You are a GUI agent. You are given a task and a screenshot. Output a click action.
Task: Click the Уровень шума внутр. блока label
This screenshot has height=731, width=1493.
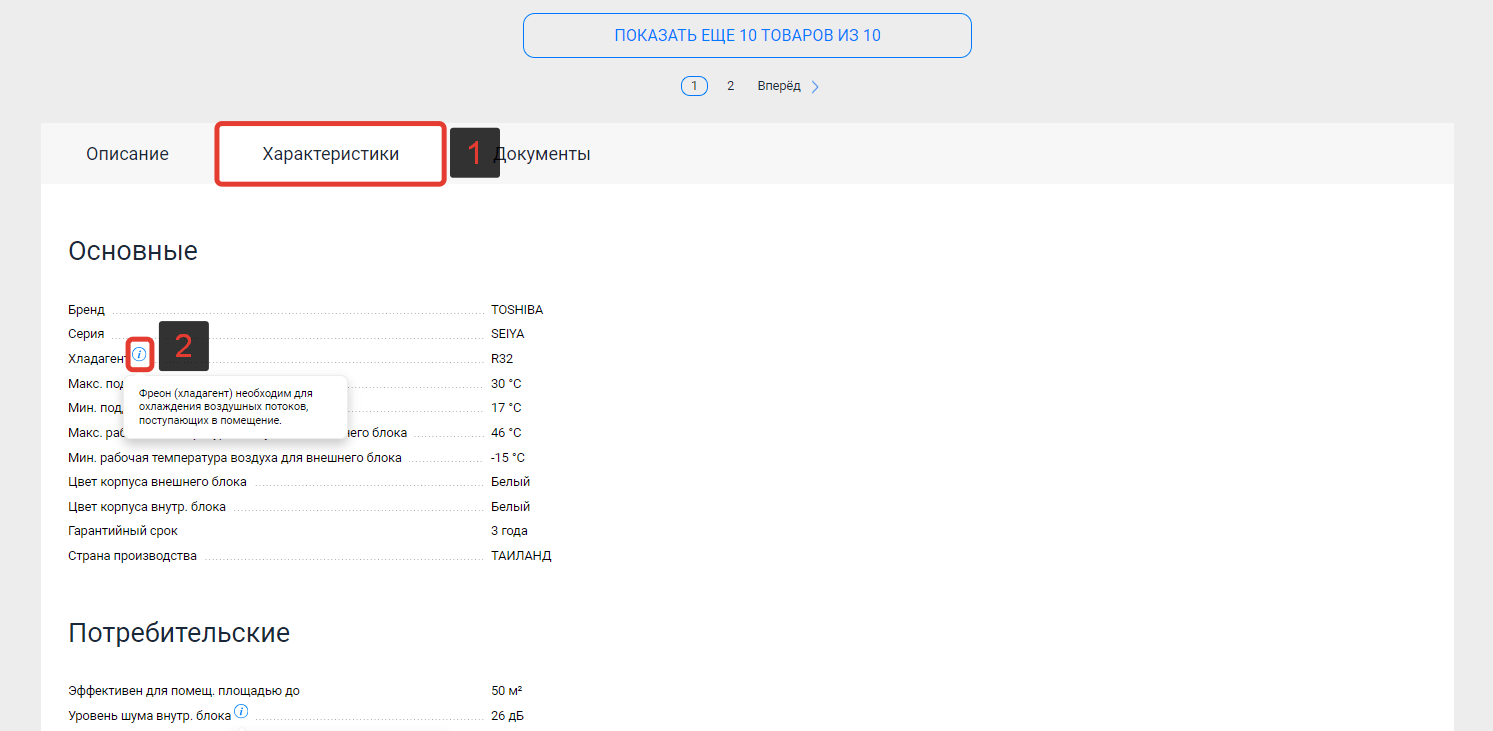click(x=149, y=716)
